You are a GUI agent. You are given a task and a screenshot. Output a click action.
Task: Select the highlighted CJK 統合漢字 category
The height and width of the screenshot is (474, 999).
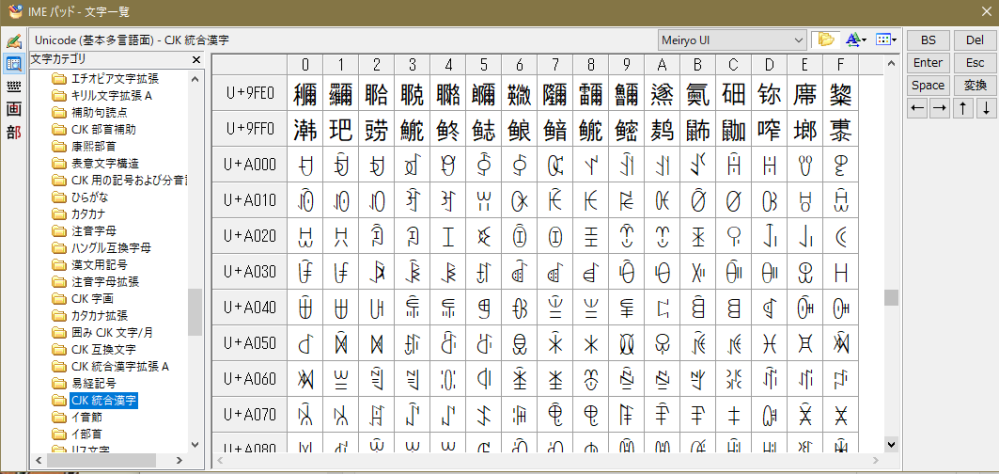click(x=103, y=401)
